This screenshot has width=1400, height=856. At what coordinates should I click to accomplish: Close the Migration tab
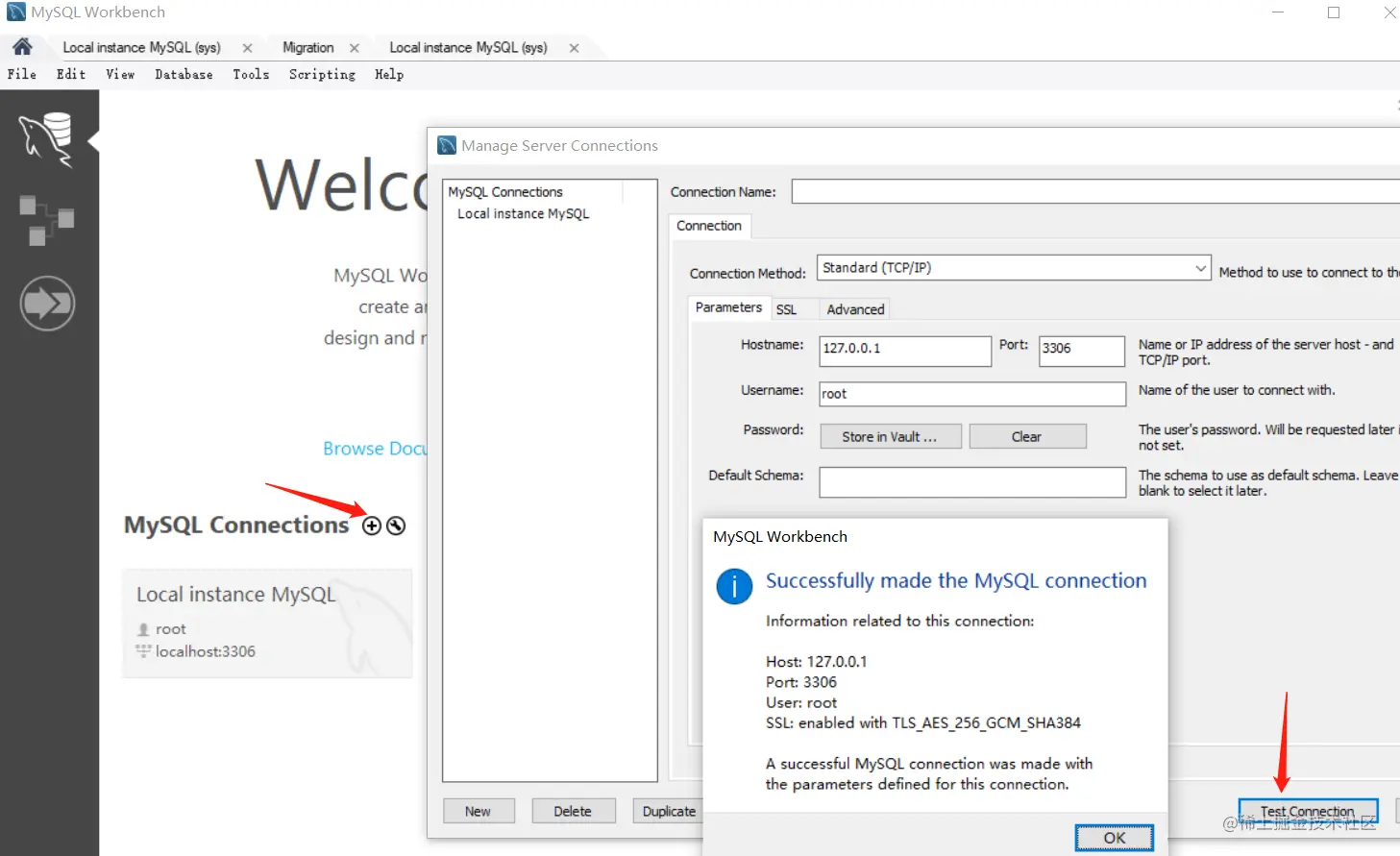(x=355, y=48)
